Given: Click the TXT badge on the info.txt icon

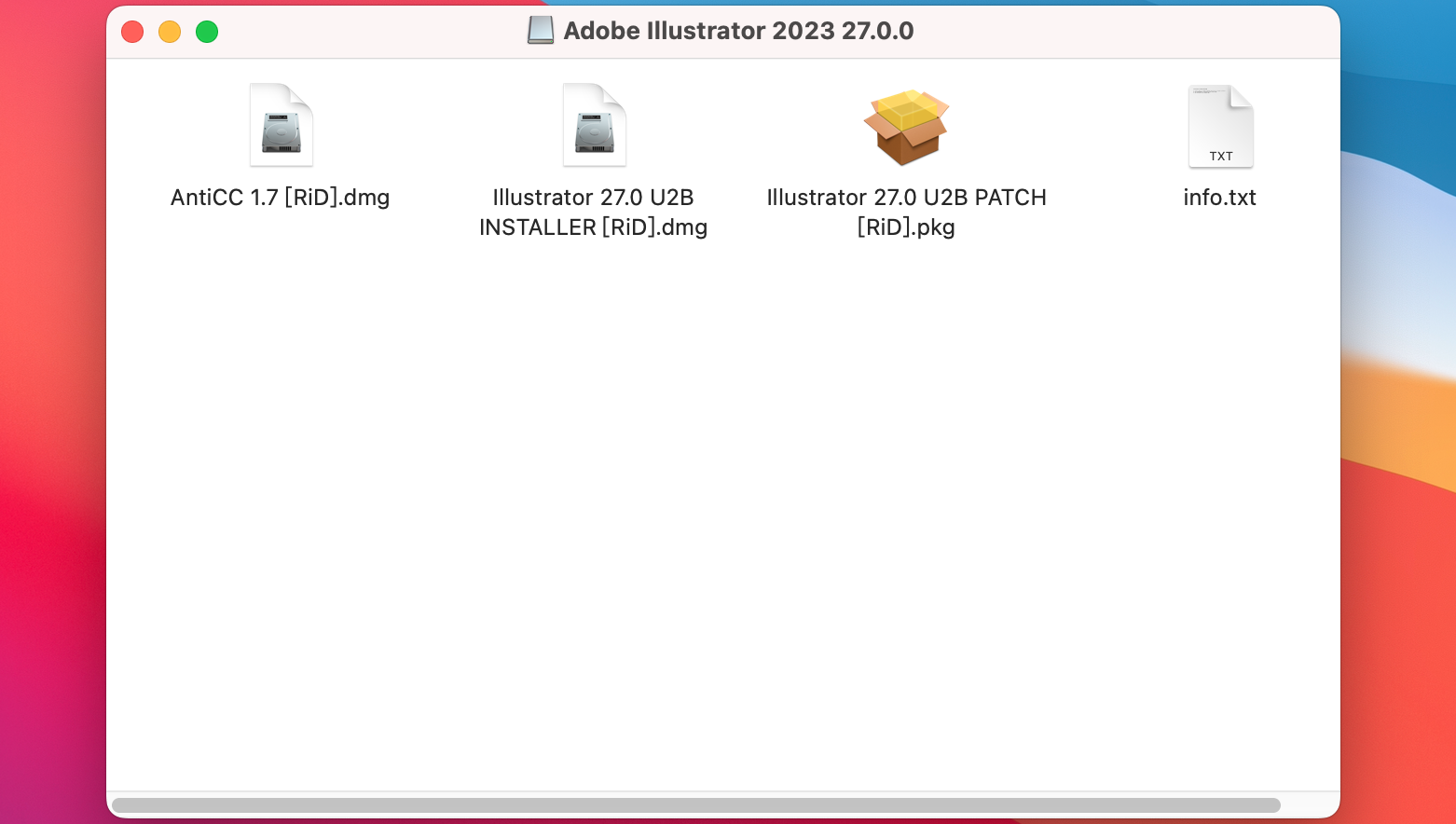Looking at the screenshot, I should point(1220,156).
